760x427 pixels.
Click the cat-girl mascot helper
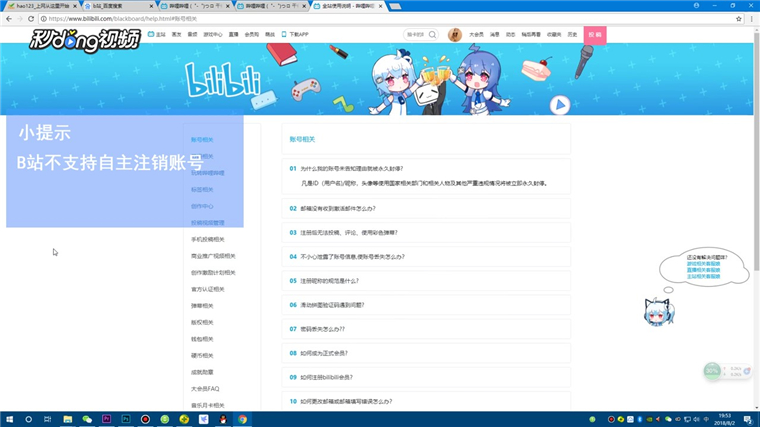click(659, 312)
